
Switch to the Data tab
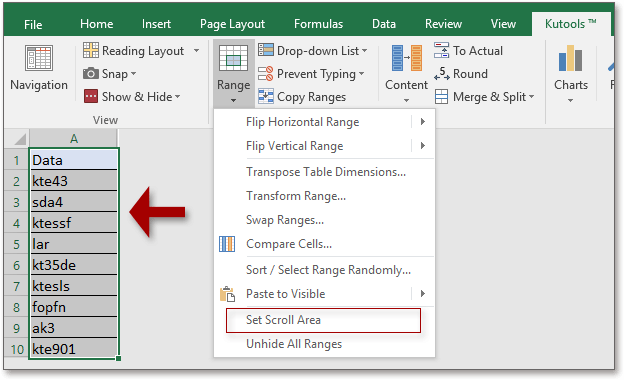pos(384,24)
